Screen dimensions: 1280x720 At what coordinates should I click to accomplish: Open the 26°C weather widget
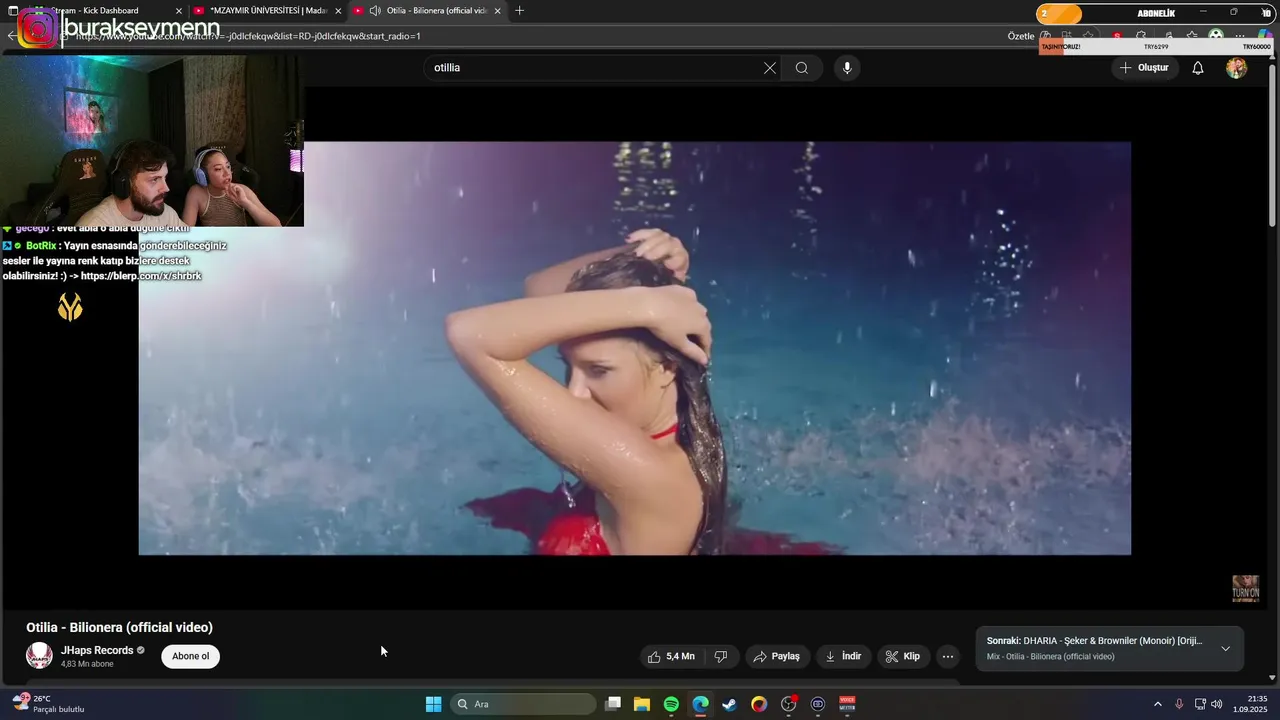pyautogui.click(x=47, y=704)
